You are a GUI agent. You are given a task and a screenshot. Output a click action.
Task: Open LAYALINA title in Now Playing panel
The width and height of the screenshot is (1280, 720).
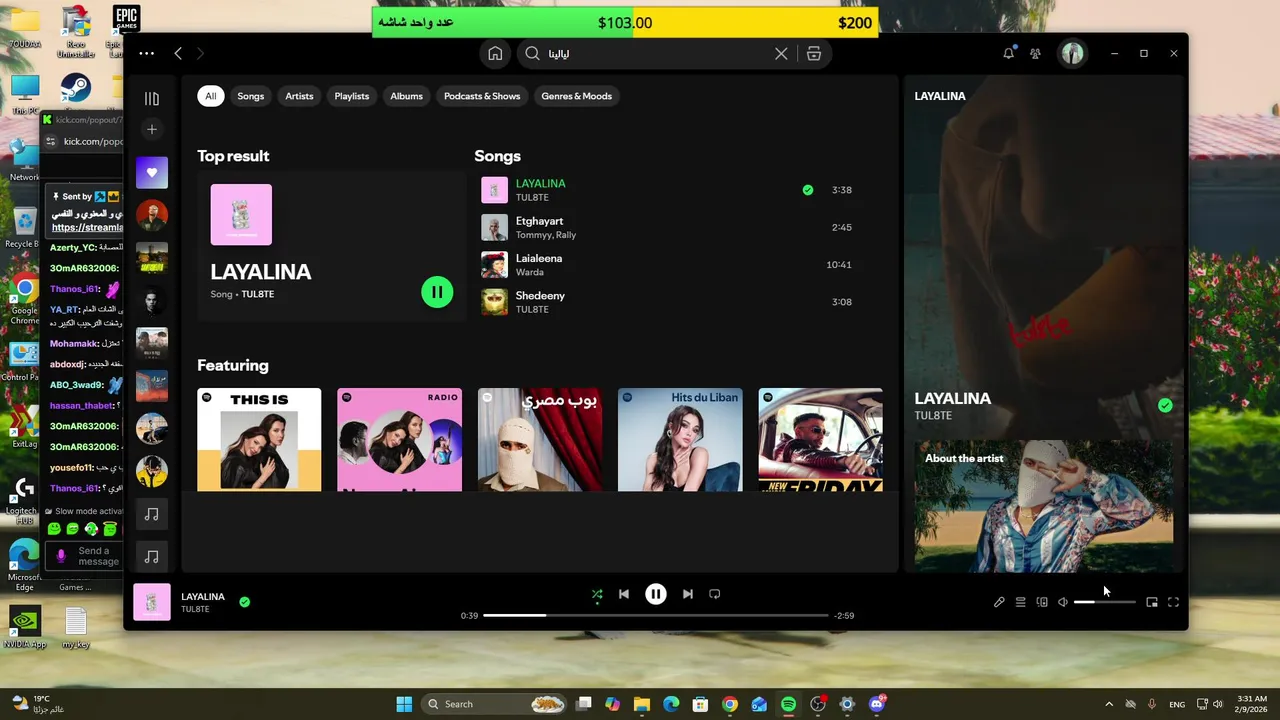click(x=953, y=398)
